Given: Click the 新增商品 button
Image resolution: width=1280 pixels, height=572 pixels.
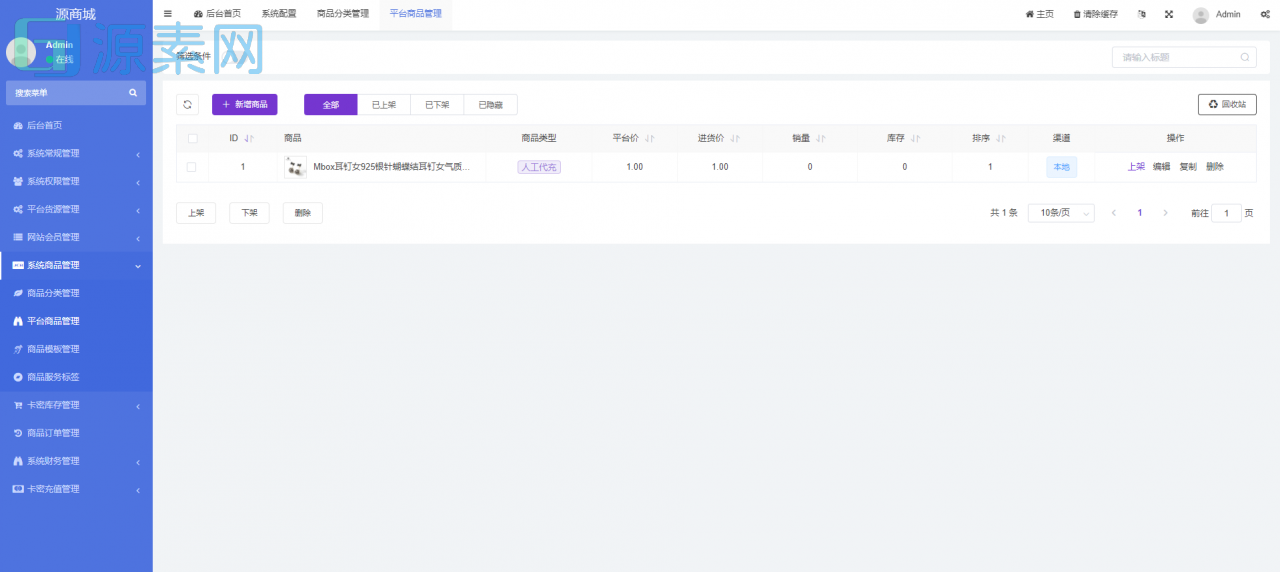Looking at the screenshot, I should coord(244,104).
